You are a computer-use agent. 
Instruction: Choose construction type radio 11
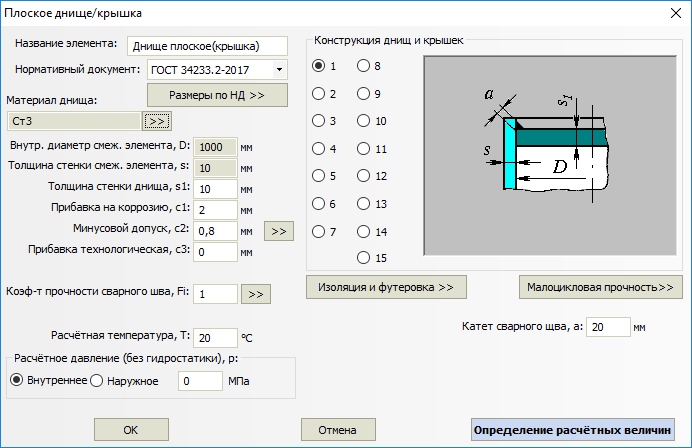pos(363,148)
